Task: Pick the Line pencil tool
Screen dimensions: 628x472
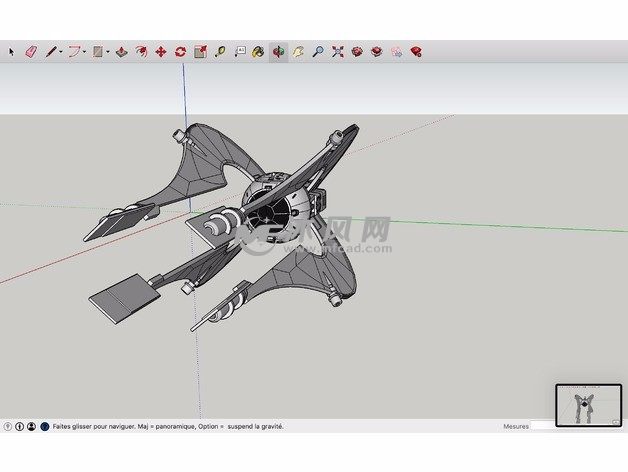Action: pos(50,51)
